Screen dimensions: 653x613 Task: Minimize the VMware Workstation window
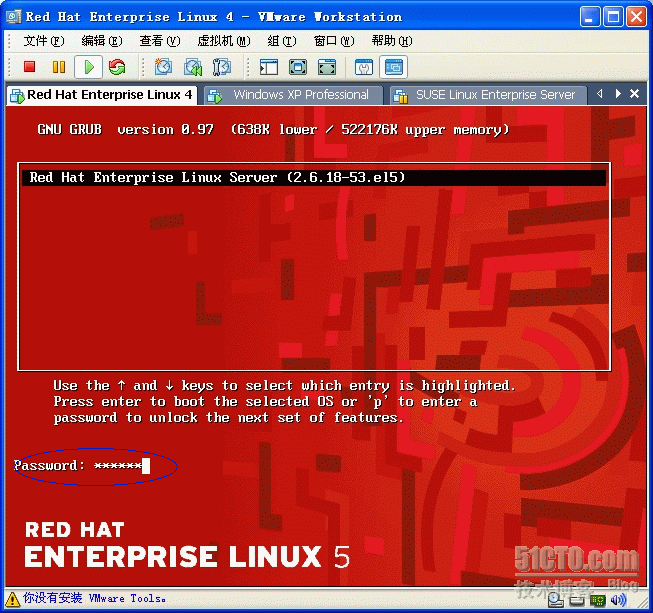point(590,17)
